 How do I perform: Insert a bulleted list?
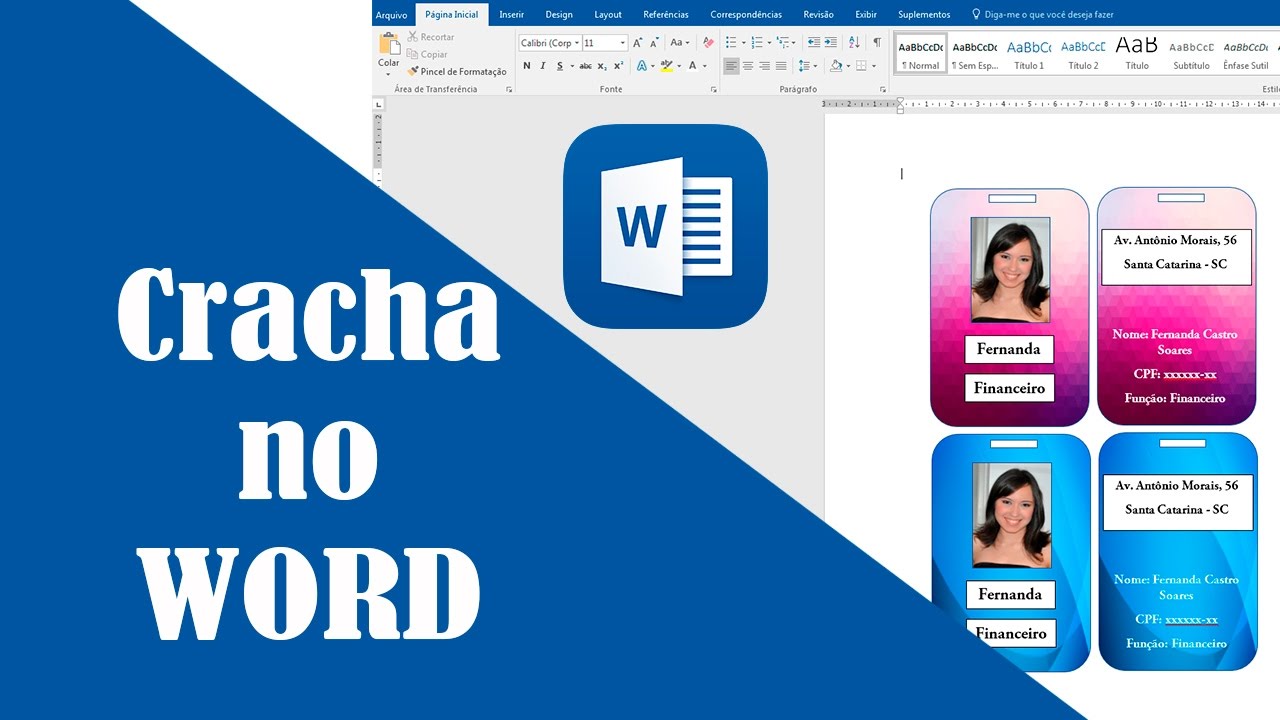(x=730, y=43)
